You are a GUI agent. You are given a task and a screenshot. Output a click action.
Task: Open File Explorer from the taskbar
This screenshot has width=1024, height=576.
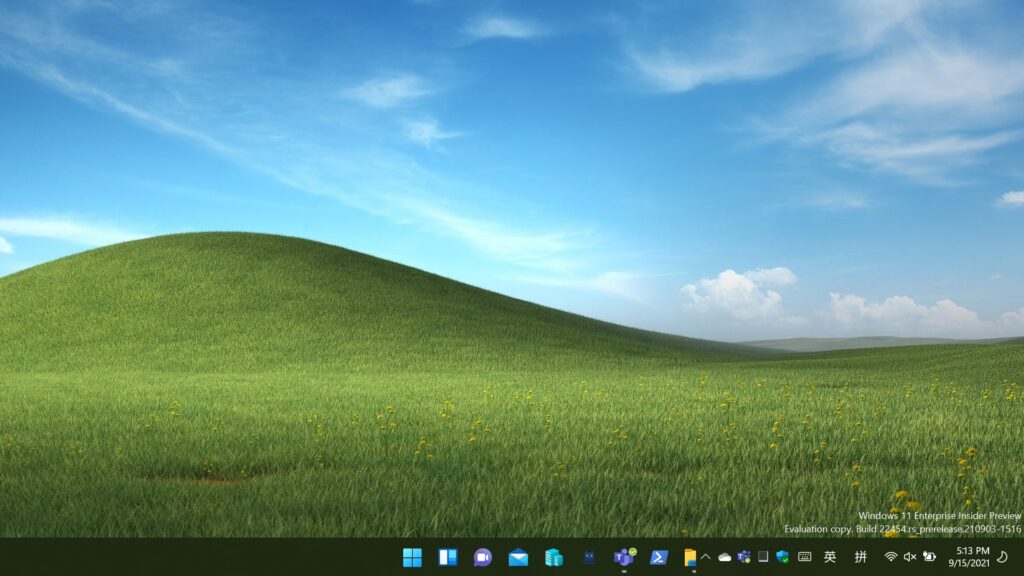pos(690,557)
